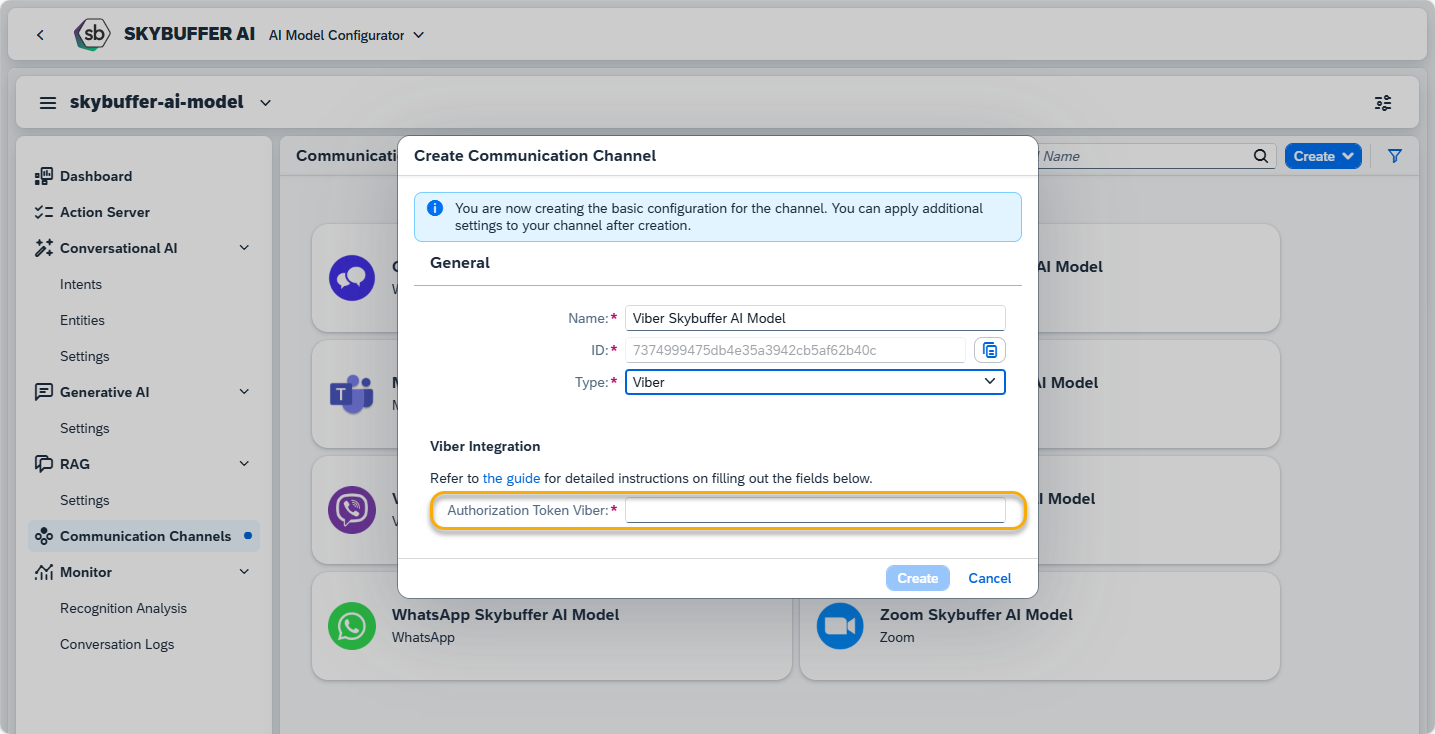This screenshot has height=734, width=1435.
Task: Click the Monitor chart icon
Action: pyautogui.click(x=43, y=572)
